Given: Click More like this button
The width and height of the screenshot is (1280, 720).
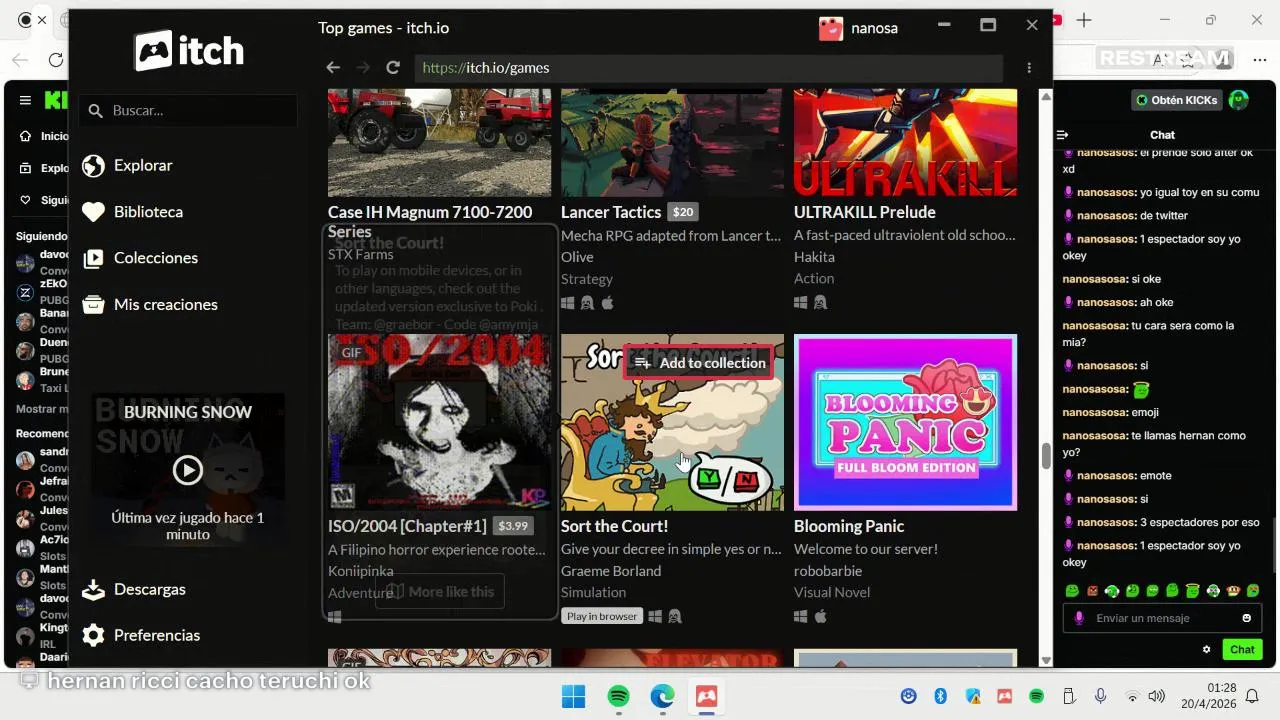Looking at the screenshot, I should 440,591.
